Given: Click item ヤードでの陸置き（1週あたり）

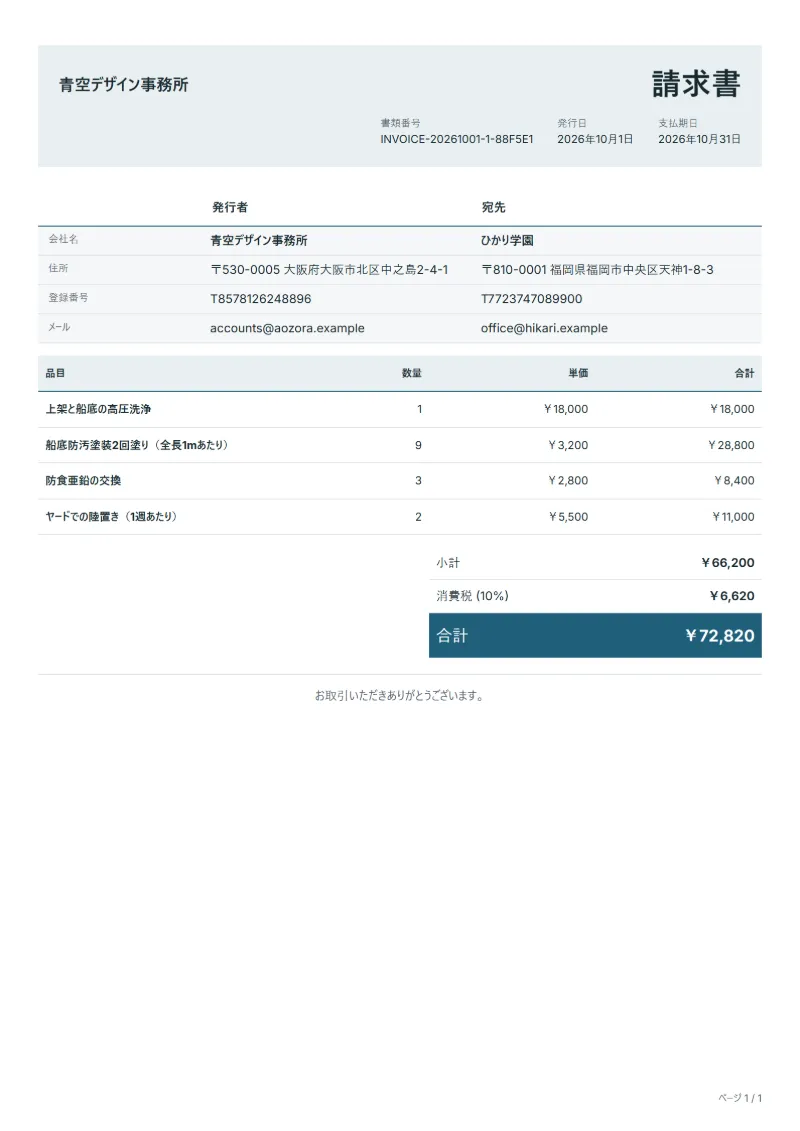Looking at the screenshot, I should tap(111, 516).
